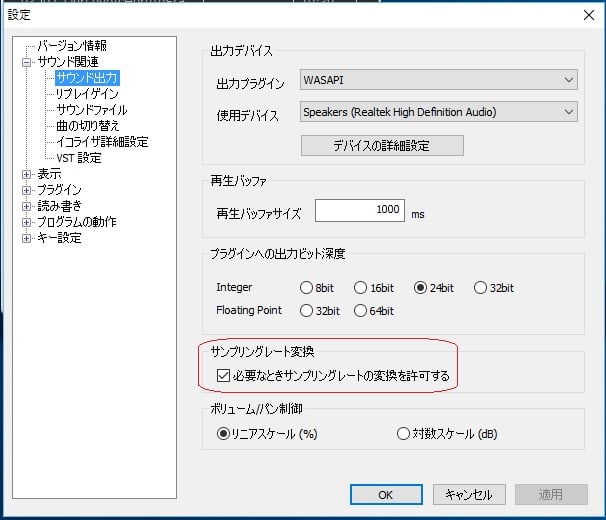Confirm settings with OK button
Image resolution: width=606 pixels, height=520 pixels.
tap(386, 494)
